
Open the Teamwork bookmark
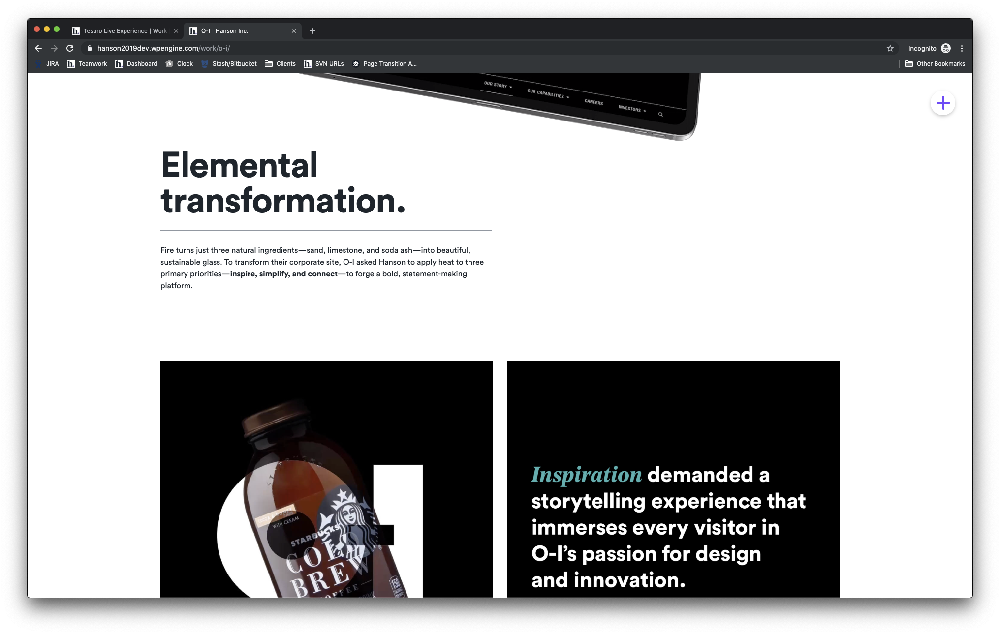(x=87, y=64)
